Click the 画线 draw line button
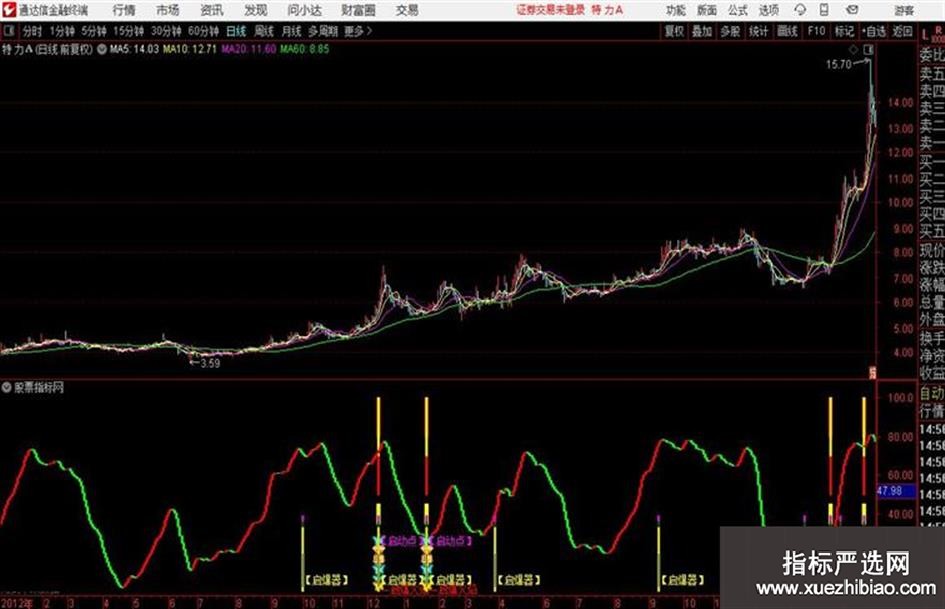 [787, 31]
